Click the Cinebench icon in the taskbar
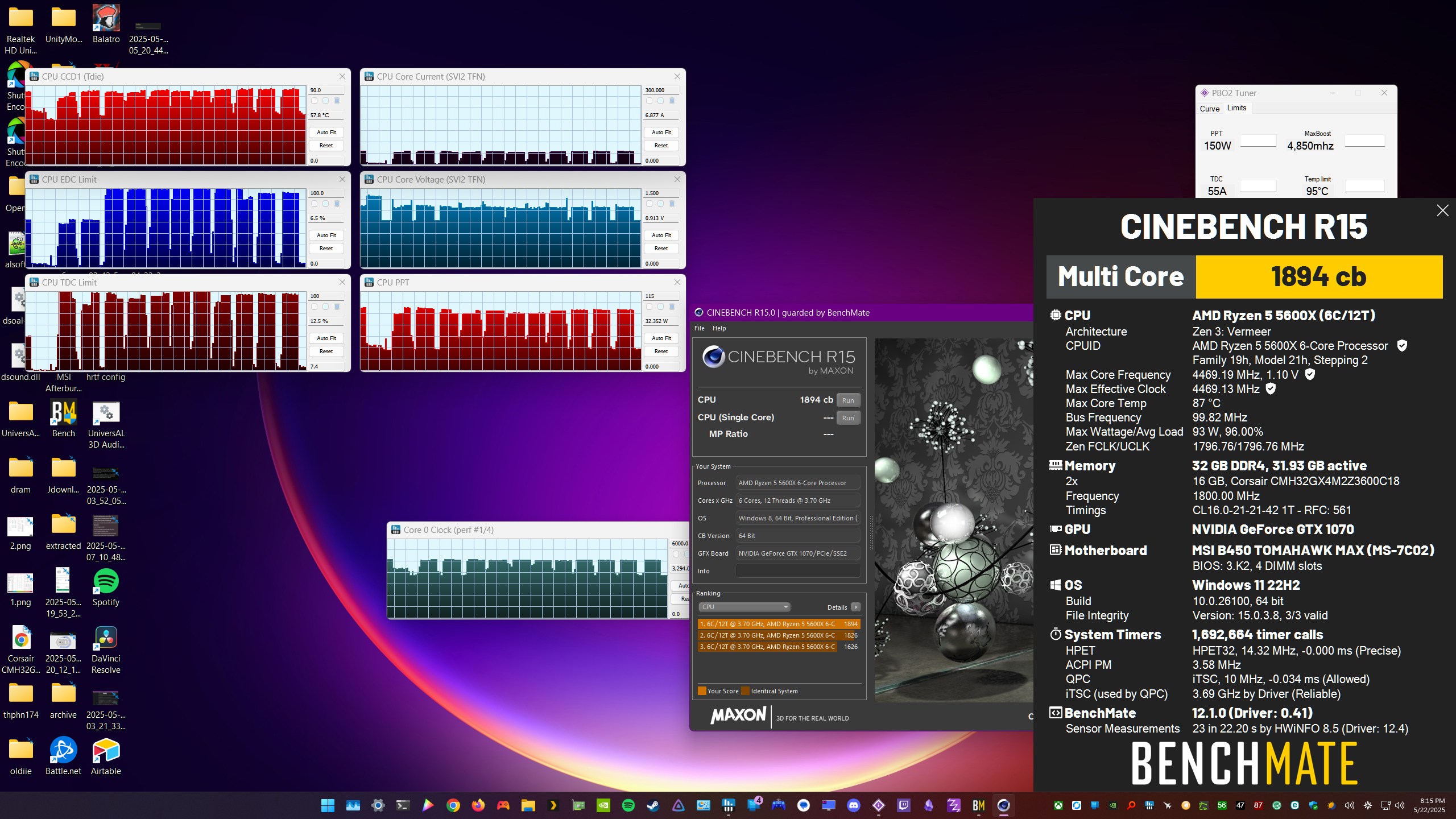The height and width of the screenshot is (819, 1456). tap(1003, 805)
